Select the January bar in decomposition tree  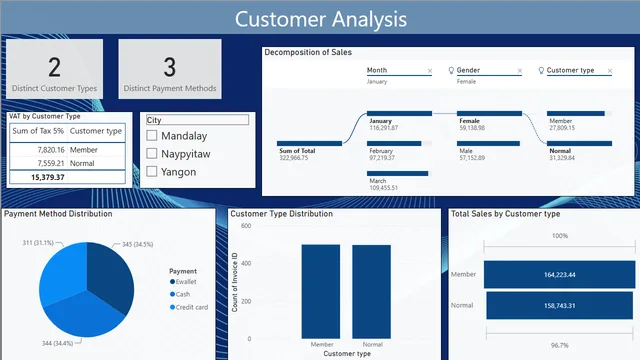(x=399, y=113)
